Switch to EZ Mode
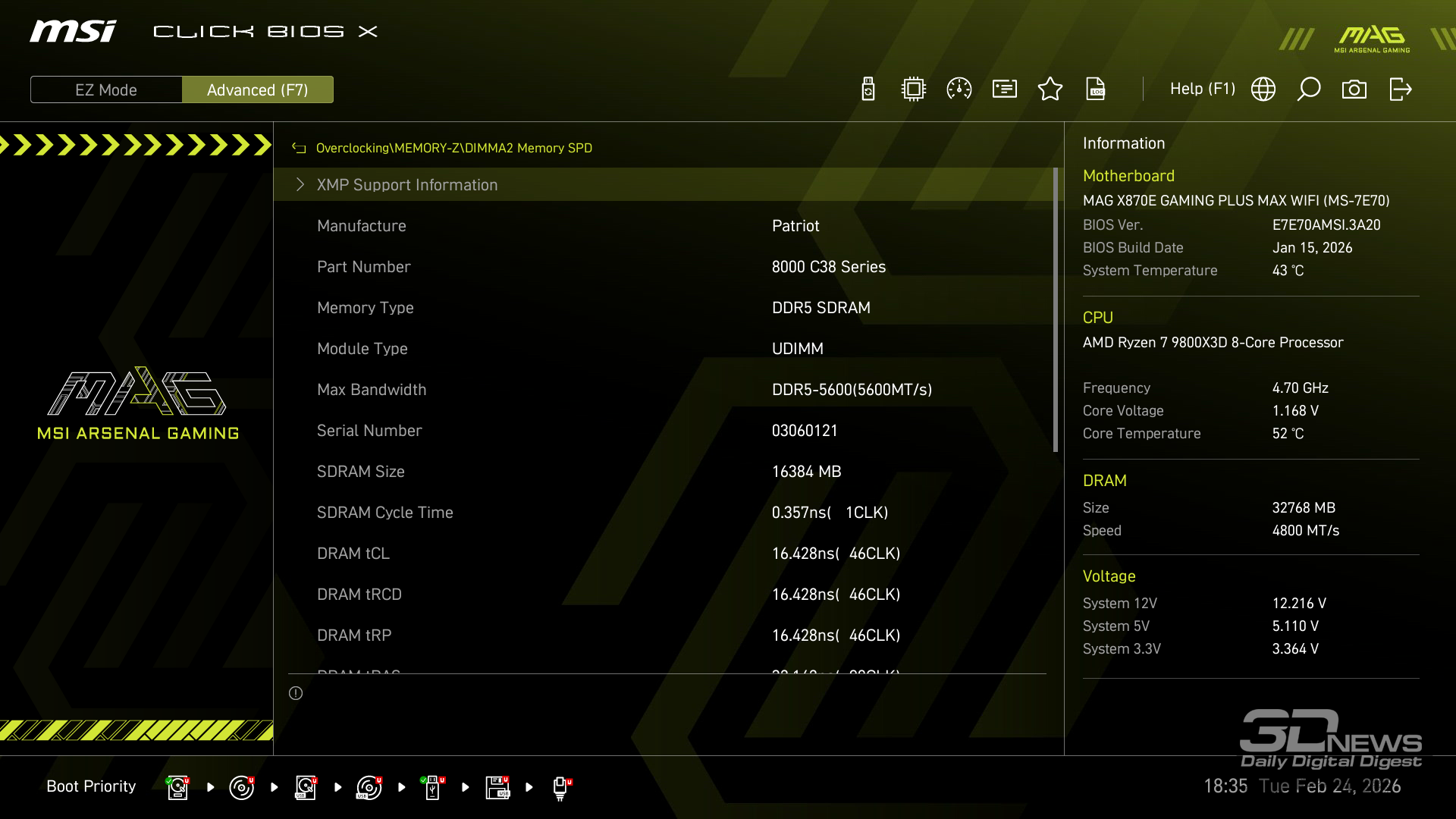1456x819 pixels. point(106,89)
